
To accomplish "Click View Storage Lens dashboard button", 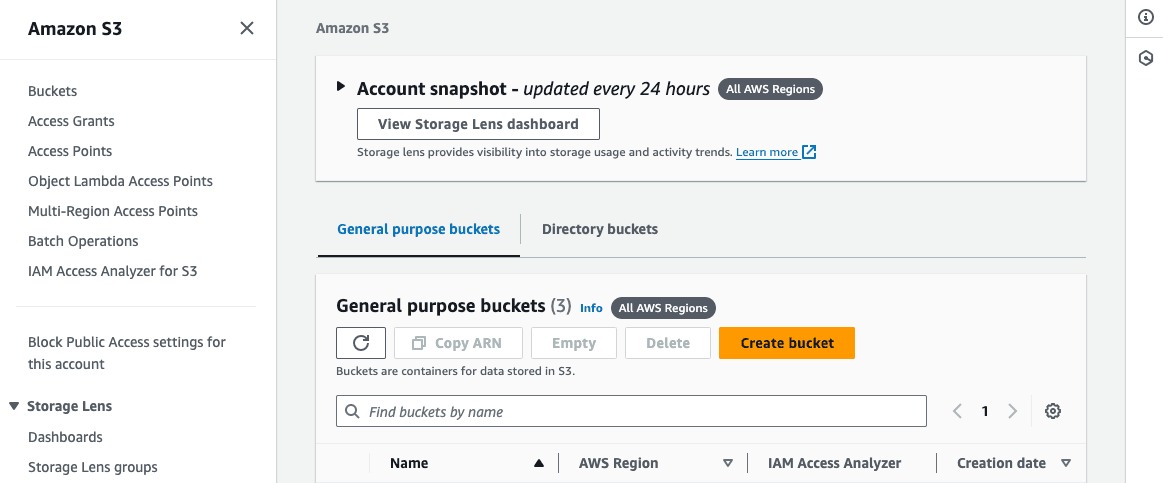I will coord(478,124).
